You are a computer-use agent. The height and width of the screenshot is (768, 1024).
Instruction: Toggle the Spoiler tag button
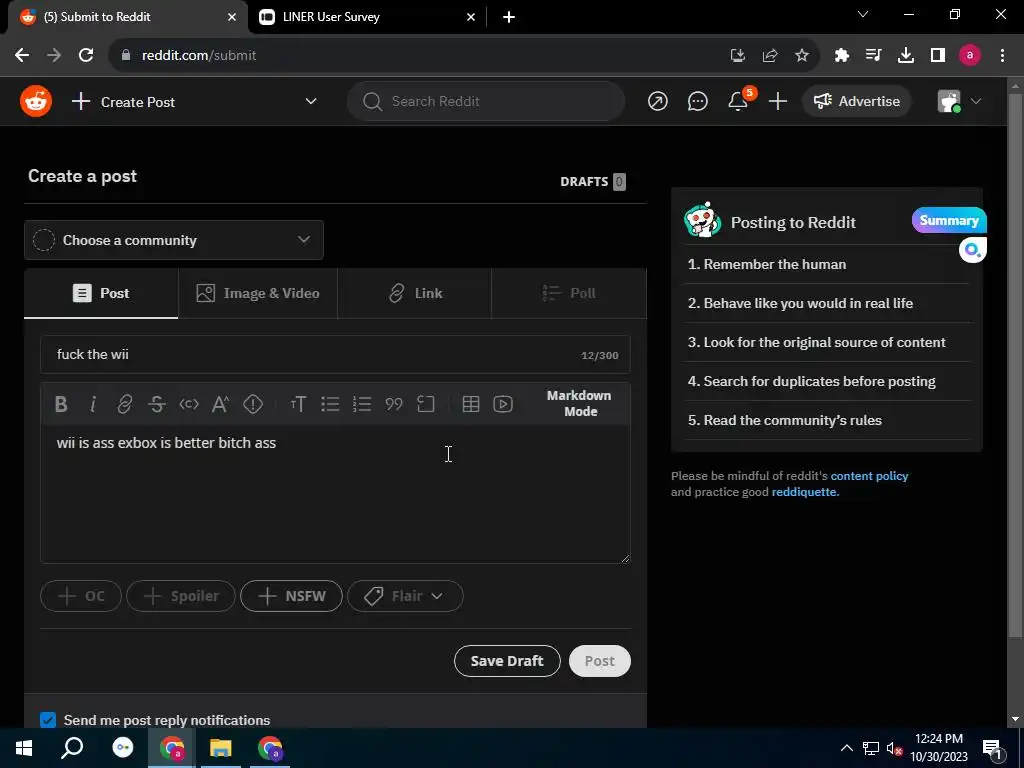[x=181, y=596]
